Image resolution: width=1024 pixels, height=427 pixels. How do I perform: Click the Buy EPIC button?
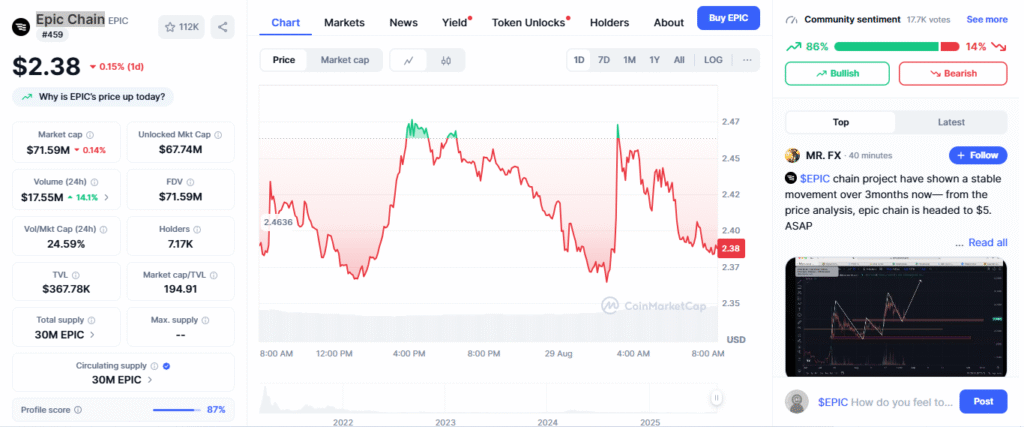pos(728,18)
